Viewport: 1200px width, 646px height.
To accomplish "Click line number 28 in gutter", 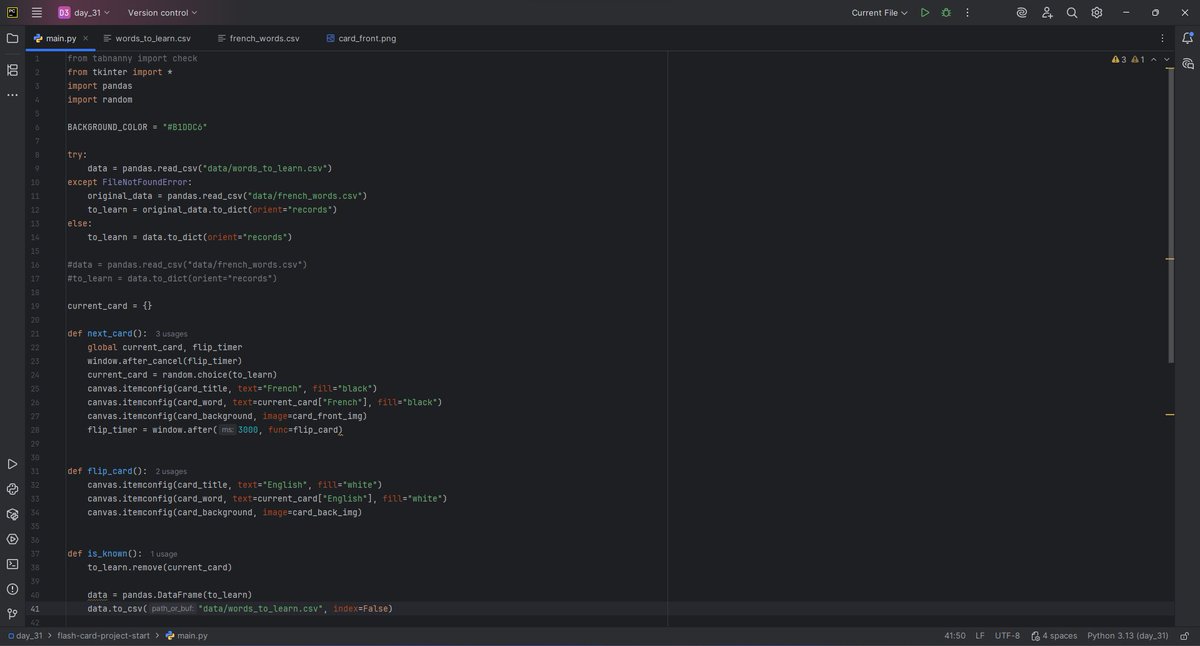I will tap(35, 430).
